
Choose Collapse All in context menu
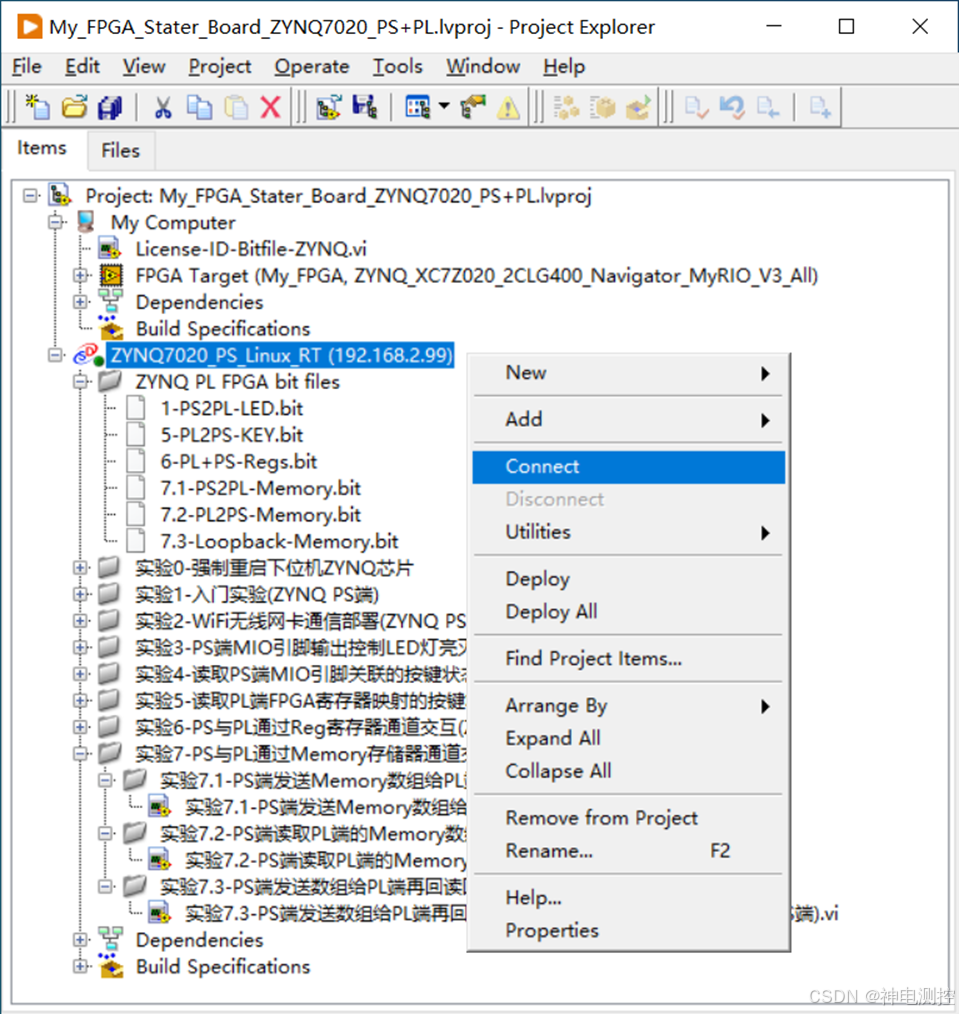coord(629,771)
